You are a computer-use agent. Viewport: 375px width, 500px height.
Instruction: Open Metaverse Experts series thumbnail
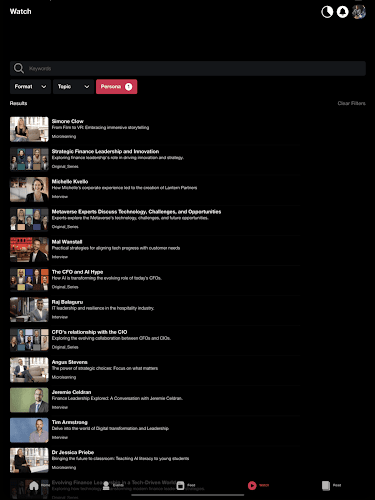(x=29, y=220)
